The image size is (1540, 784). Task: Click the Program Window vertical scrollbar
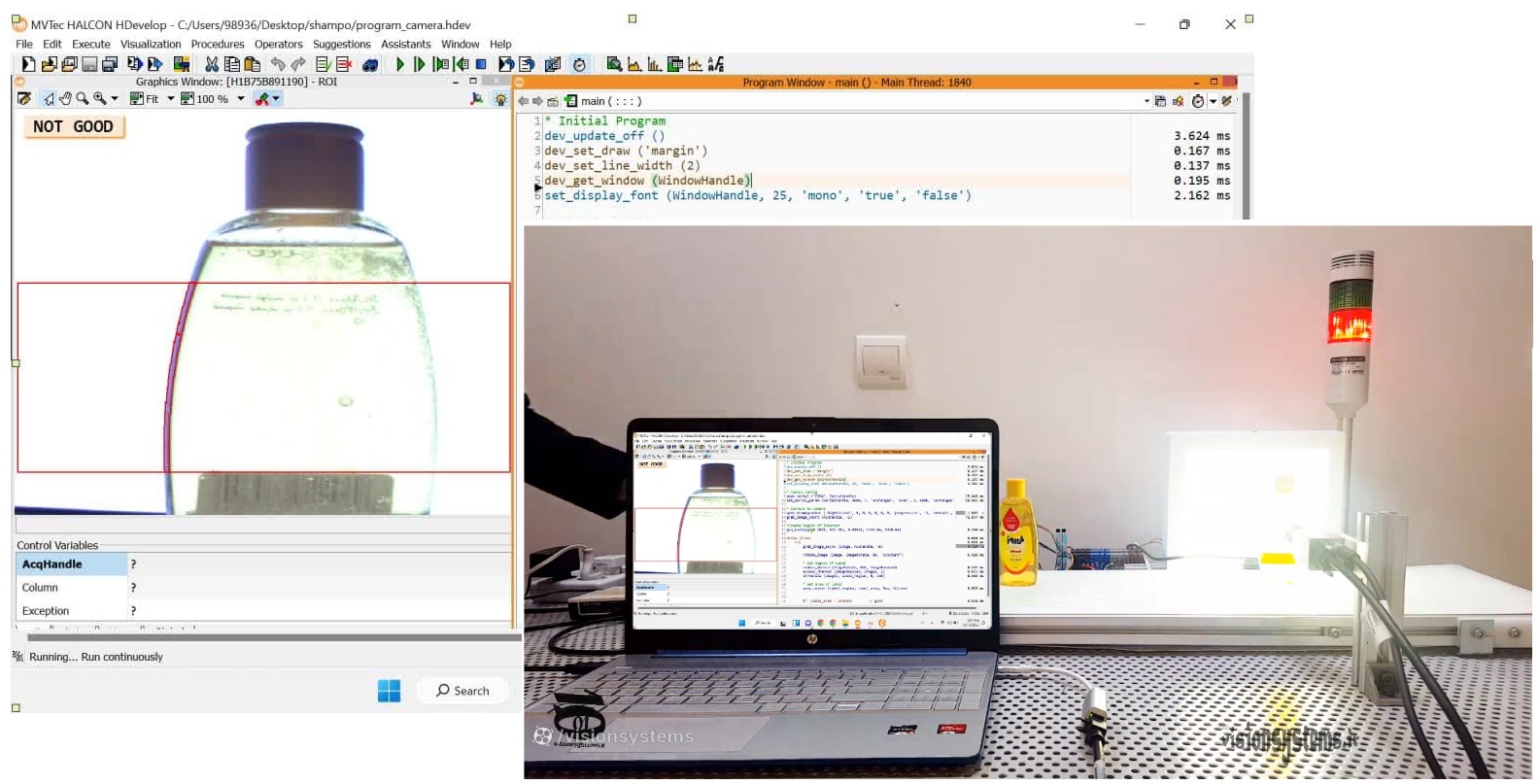click(x=1247, y=155)
